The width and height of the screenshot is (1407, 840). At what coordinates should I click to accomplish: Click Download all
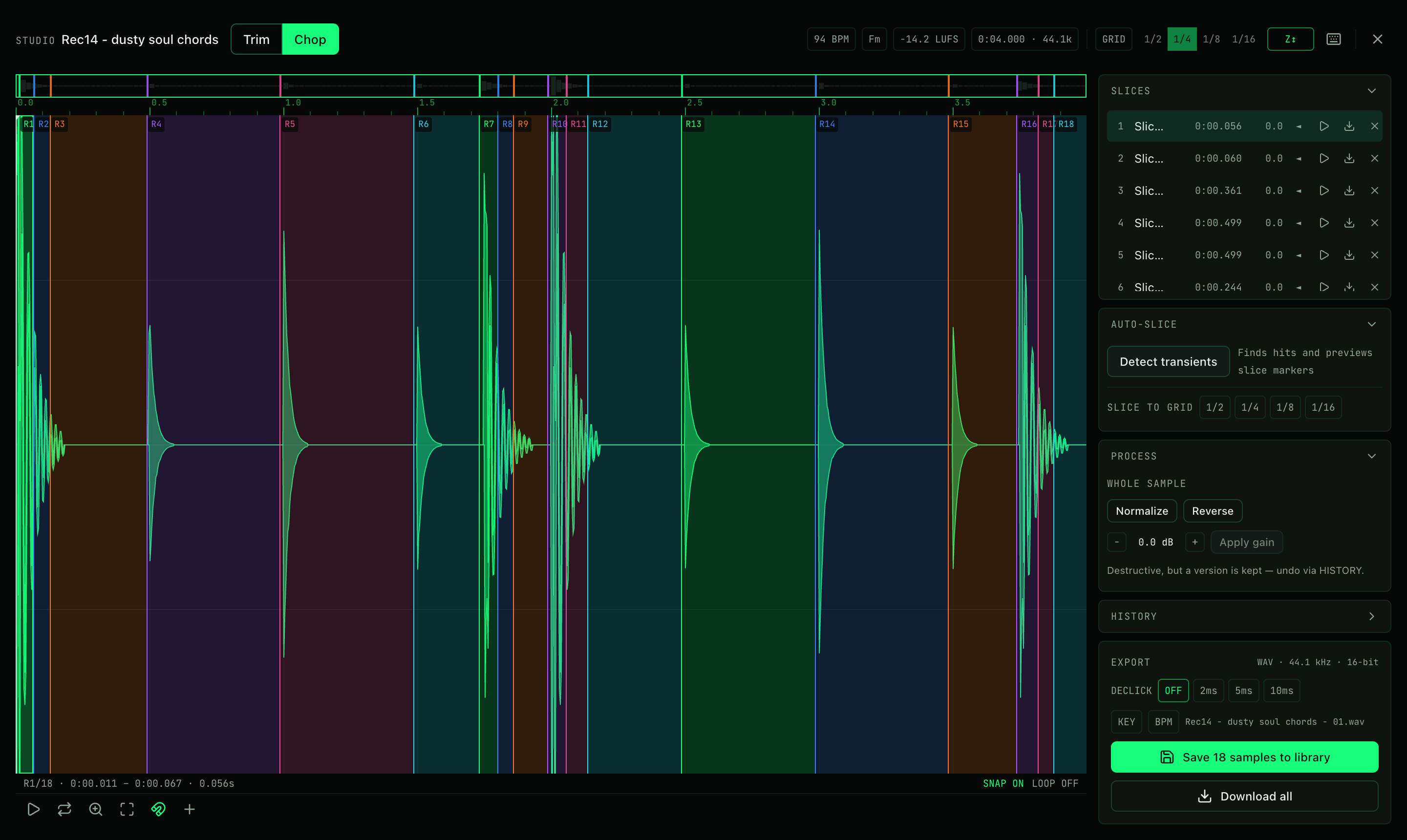1244,796
